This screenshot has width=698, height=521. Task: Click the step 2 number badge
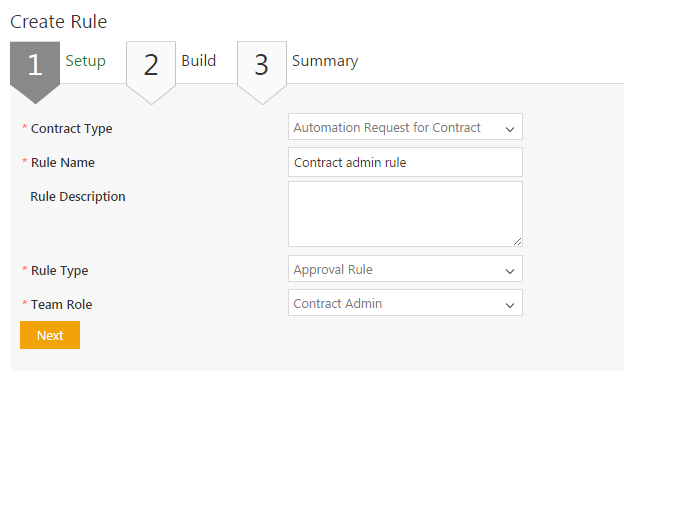[x=151, y=65]
